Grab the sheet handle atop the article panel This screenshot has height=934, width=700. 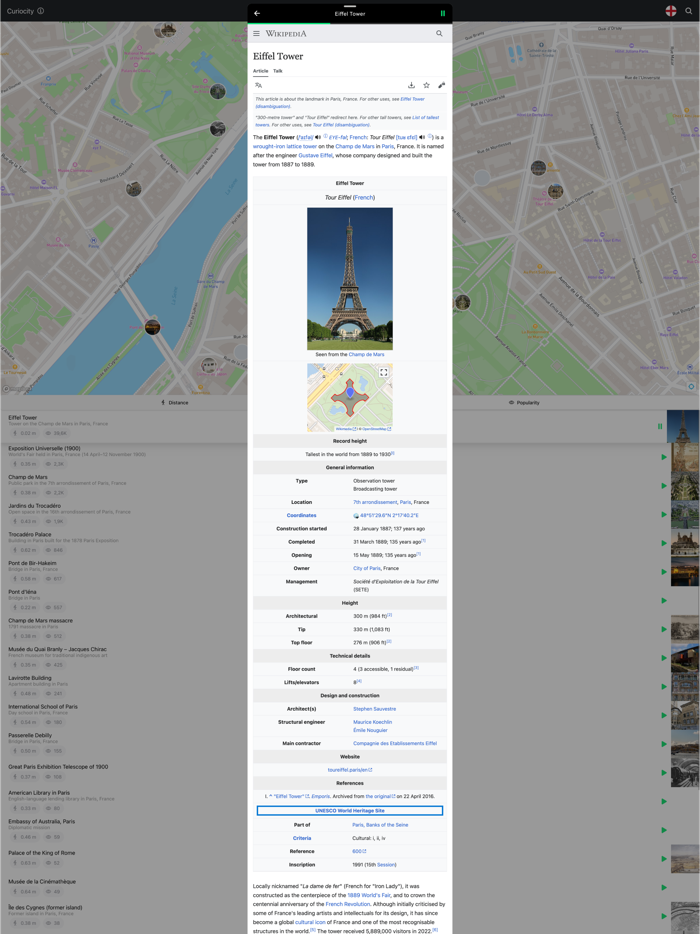[x=350, y=6]
